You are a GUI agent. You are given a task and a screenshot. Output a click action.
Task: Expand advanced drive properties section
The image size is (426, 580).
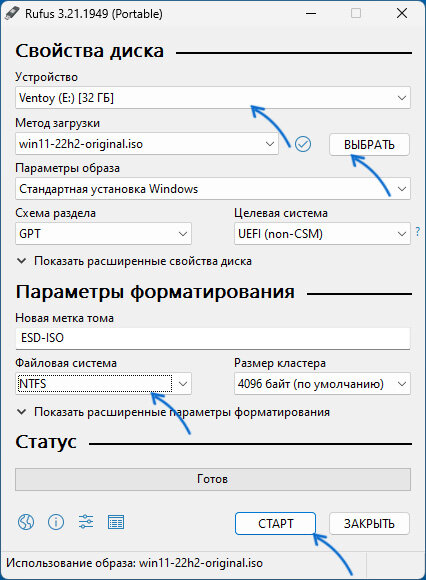point(135,261)
